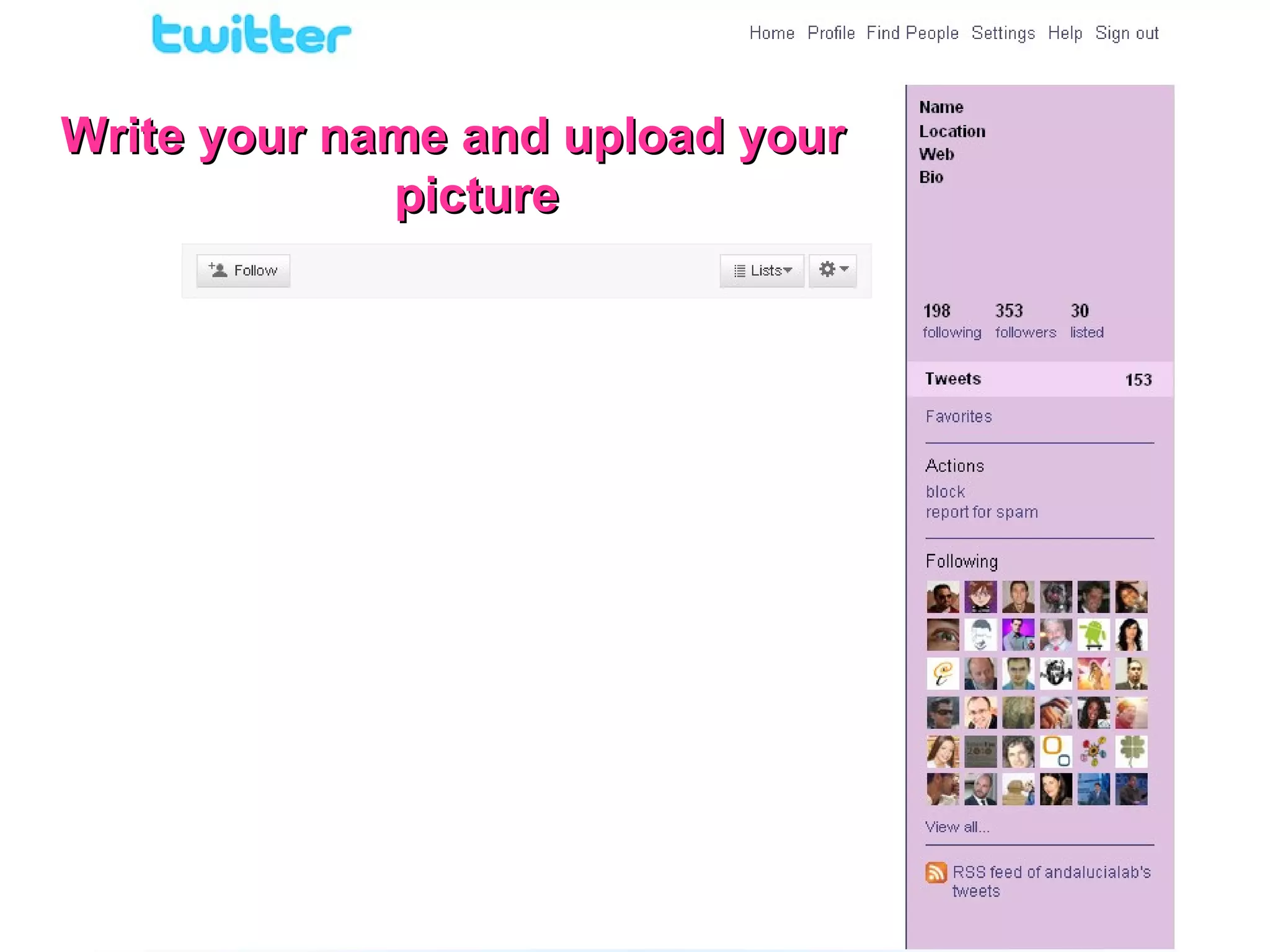Click the Location label in profile info
The image size is (1270, 952).
pos(952,131)
